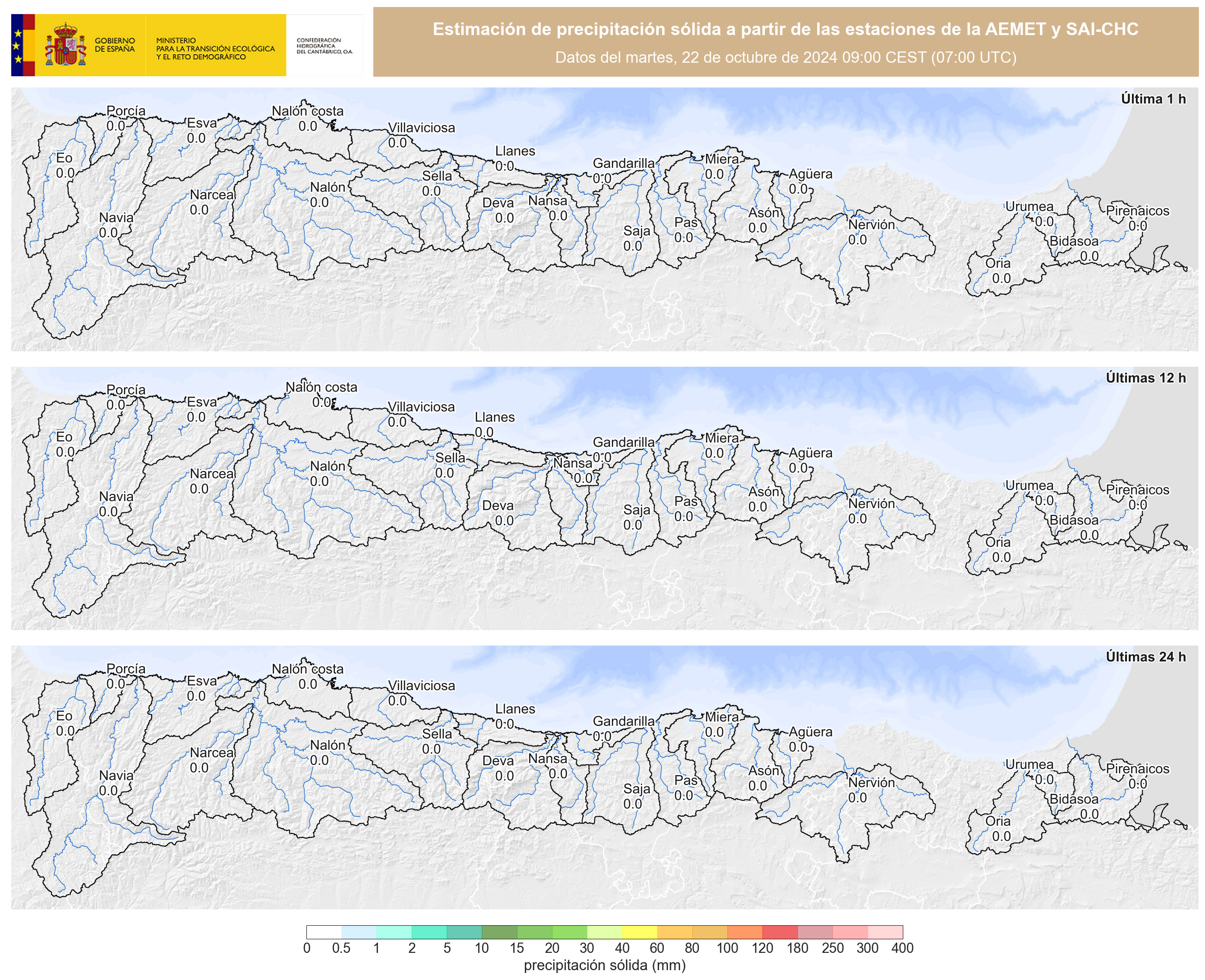The image size is (1205, 980).
Task: Pick the dark green 10–15 legend swatch
Action: tap(500, 932)
